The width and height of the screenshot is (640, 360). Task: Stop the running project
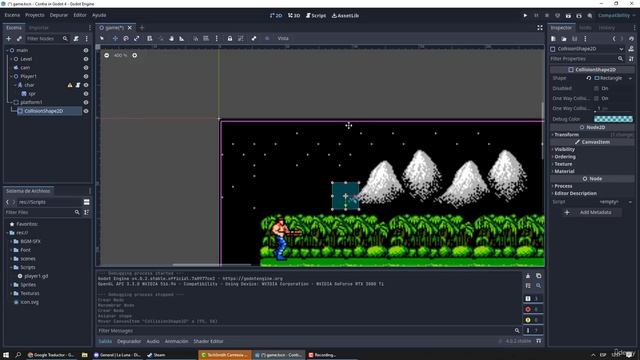547,16
